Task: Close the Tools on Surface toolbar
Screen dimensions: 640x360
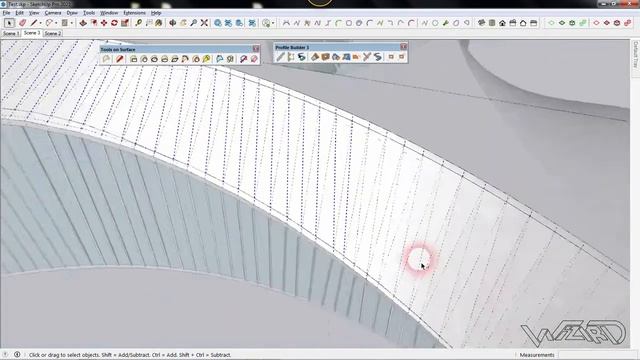Action: tap(256, 49)
